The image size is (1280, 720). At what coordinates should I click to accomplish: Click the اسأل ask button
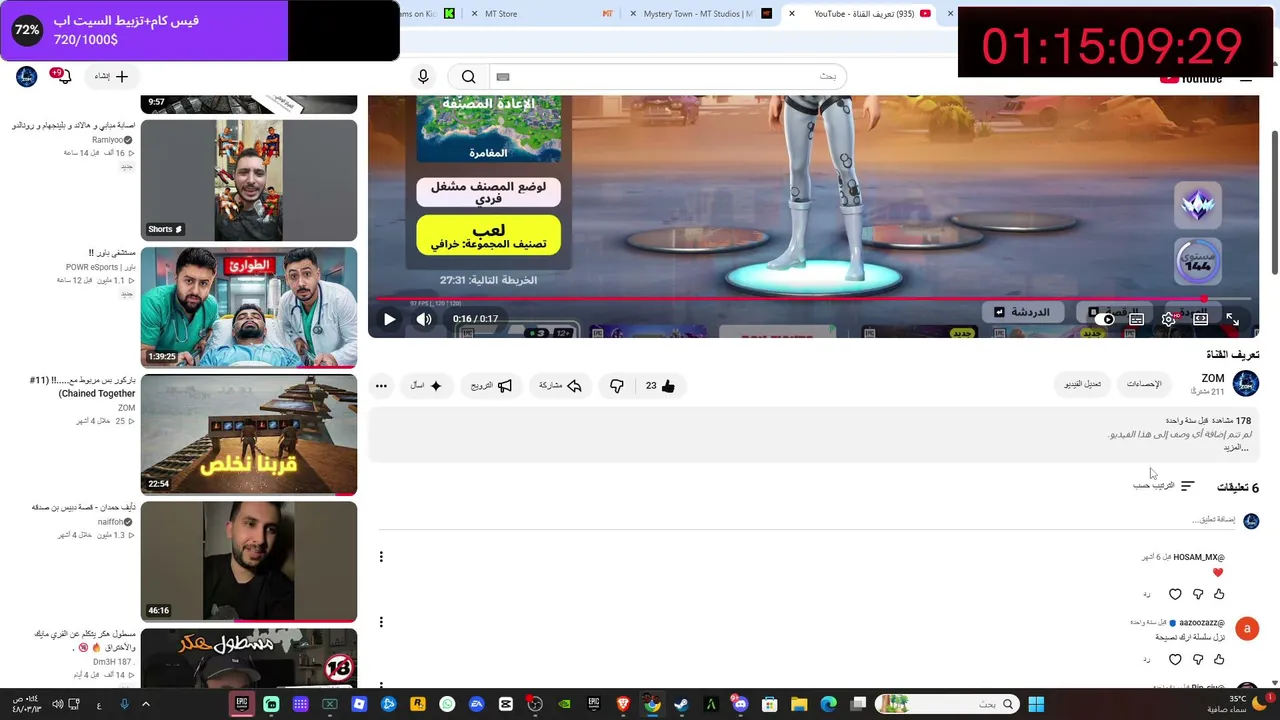tap(427, 386)
